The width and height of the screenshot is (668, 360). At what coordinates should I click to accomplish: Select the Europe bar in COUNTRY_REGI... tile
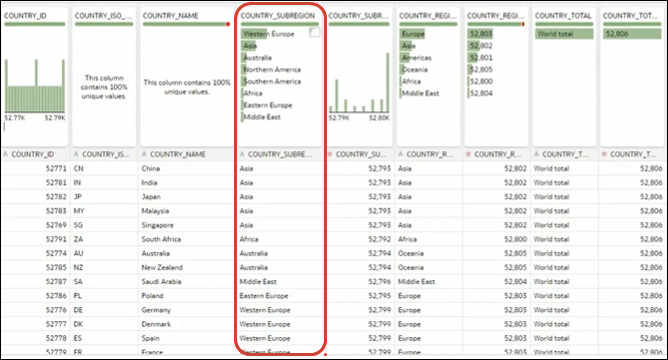[412, 34]
